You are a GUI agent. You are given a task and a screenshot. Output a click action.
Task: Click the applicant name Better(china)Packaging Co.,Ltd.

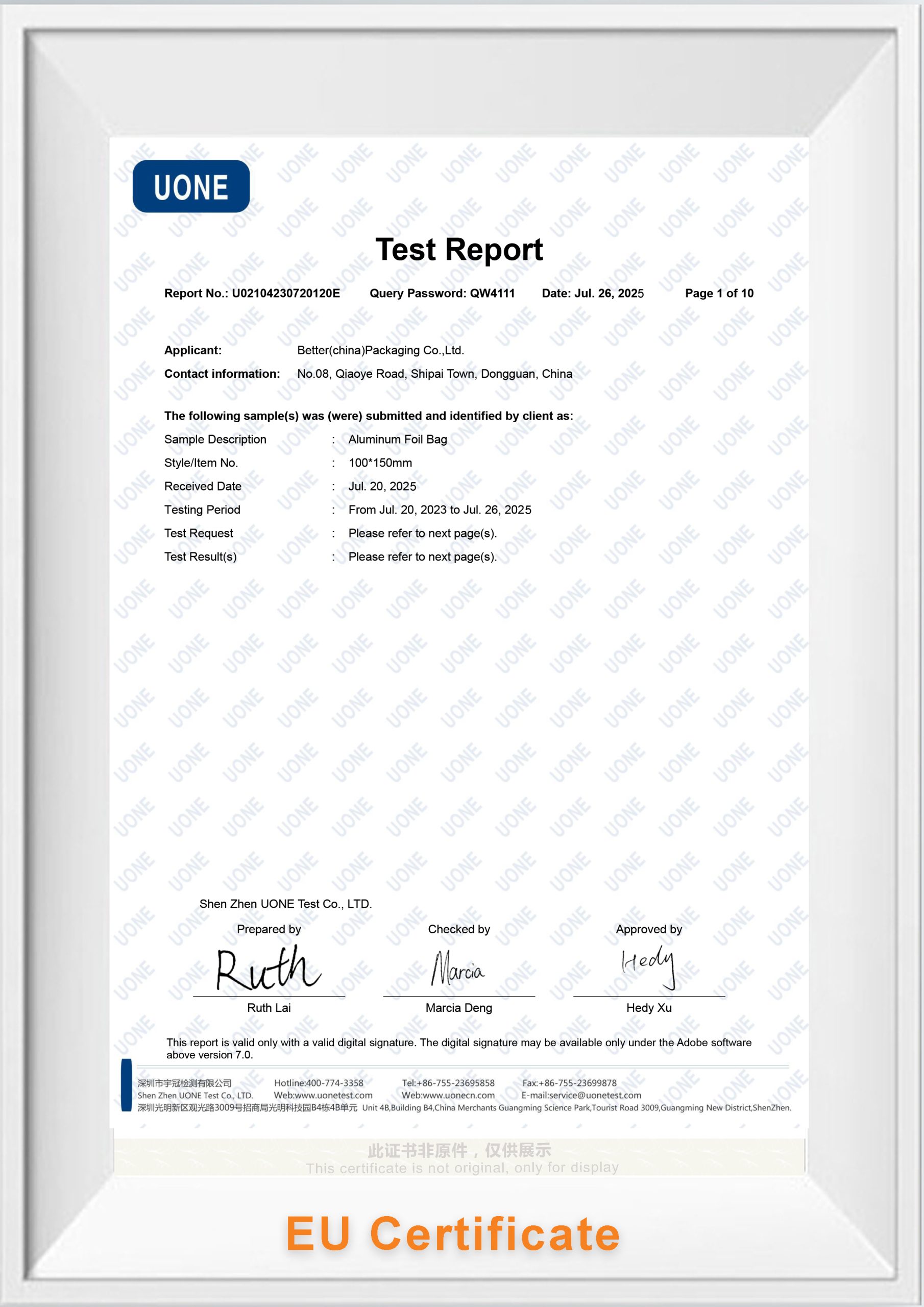380,351
